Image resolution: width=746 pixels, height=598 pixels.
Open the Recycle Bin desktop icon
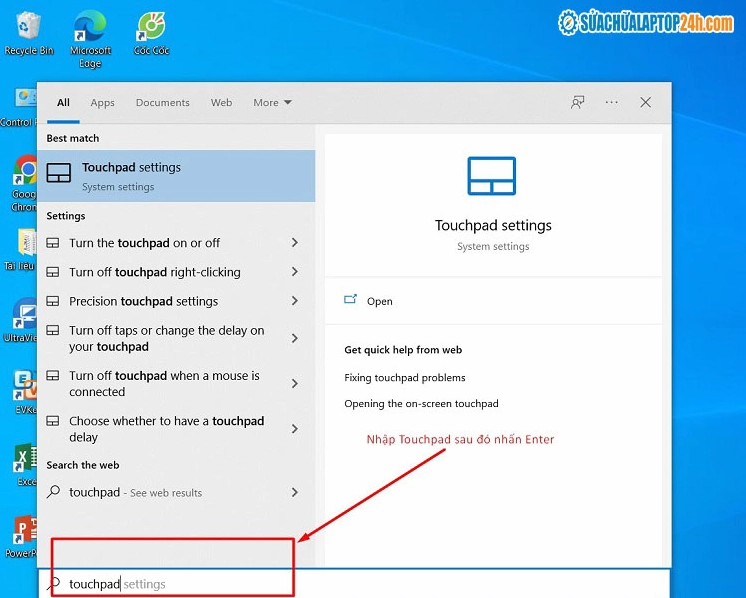(28, 33)
